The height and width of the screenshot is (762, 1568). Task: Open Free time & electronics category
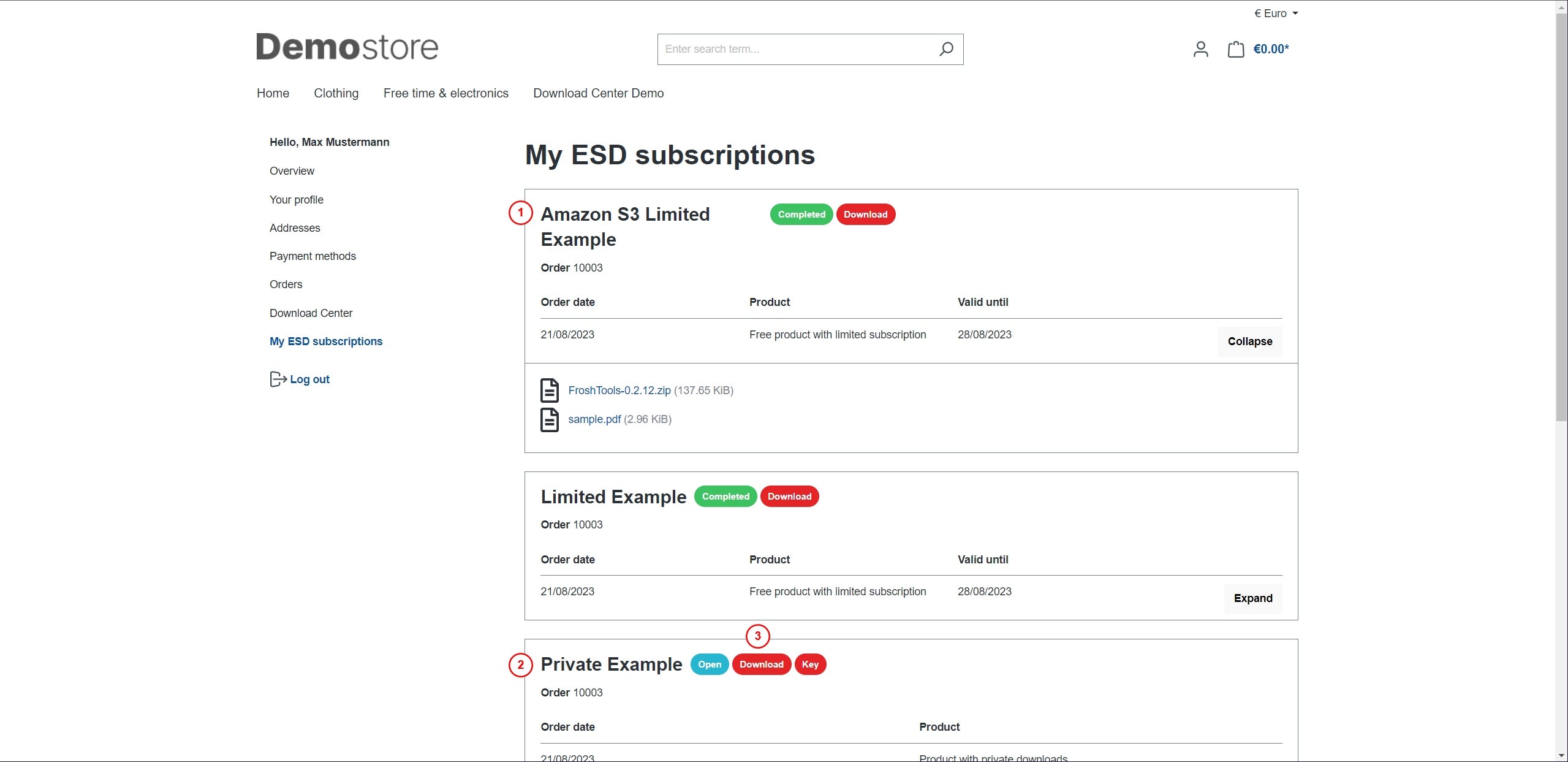coord(446,93)
